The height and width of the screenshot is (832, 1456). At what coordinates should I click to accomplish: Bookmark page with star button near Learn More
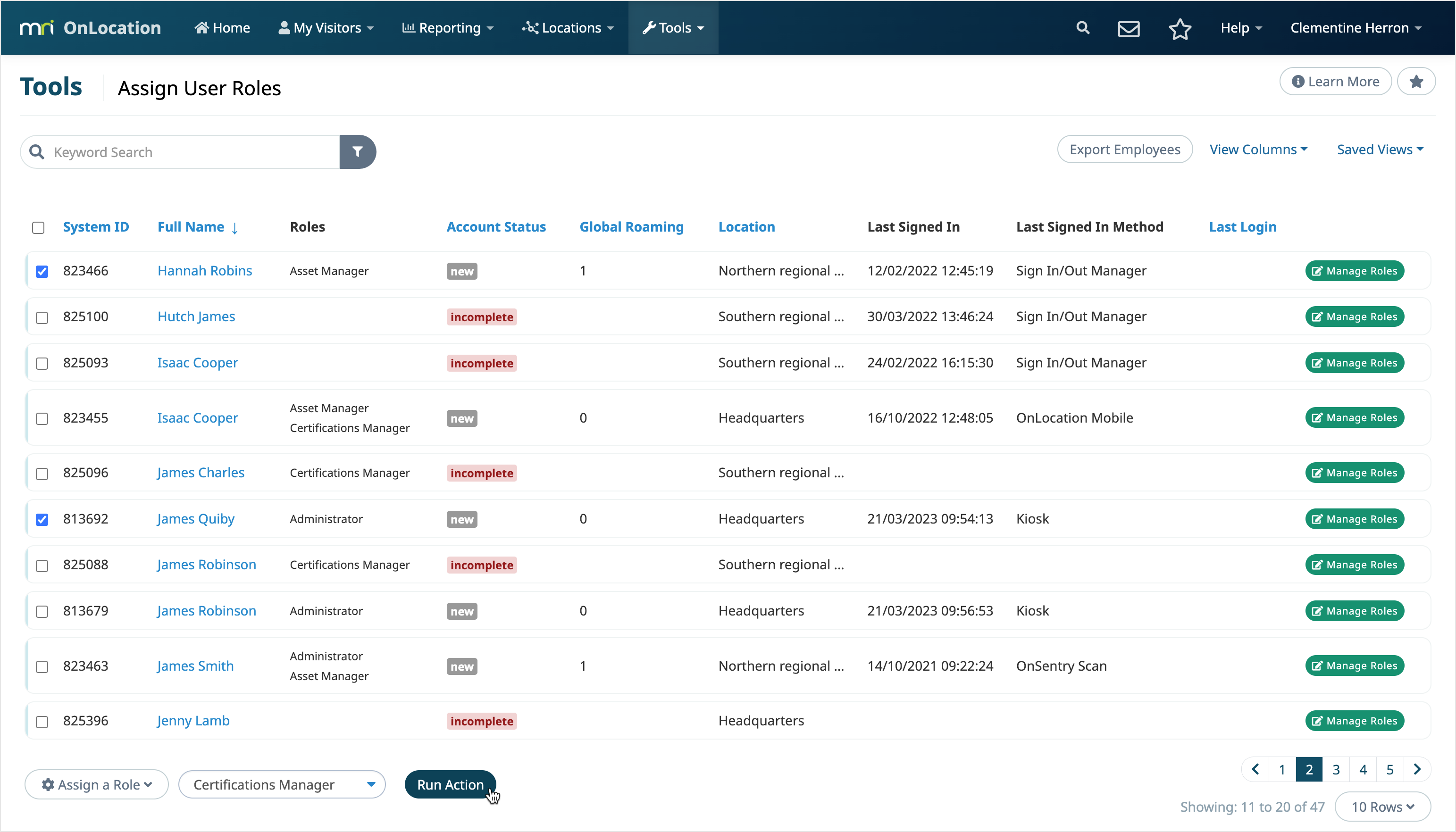click(1416, 82)
